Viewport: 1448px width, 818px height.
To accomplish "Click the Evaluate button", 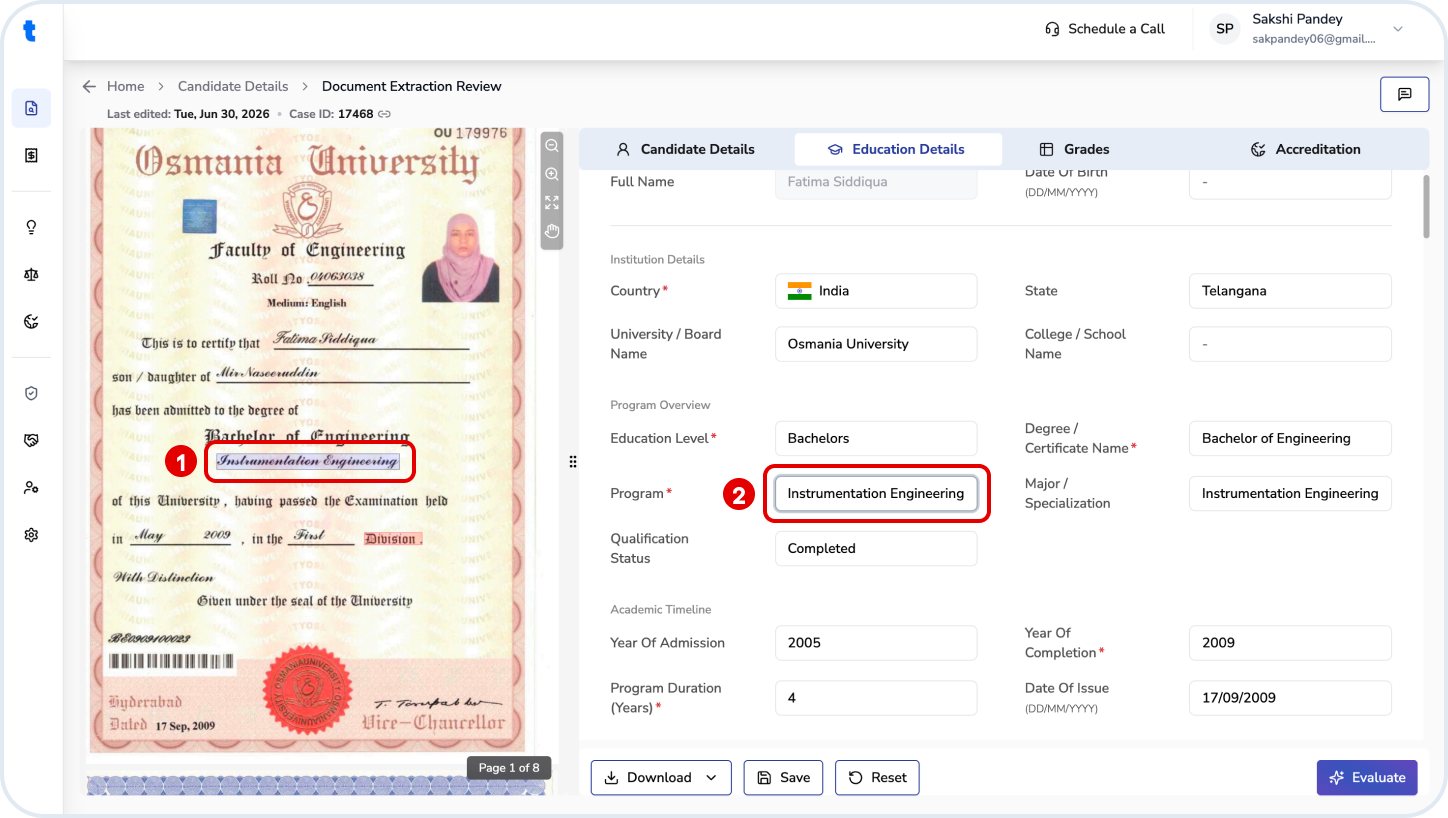I will click(1367, 777).
